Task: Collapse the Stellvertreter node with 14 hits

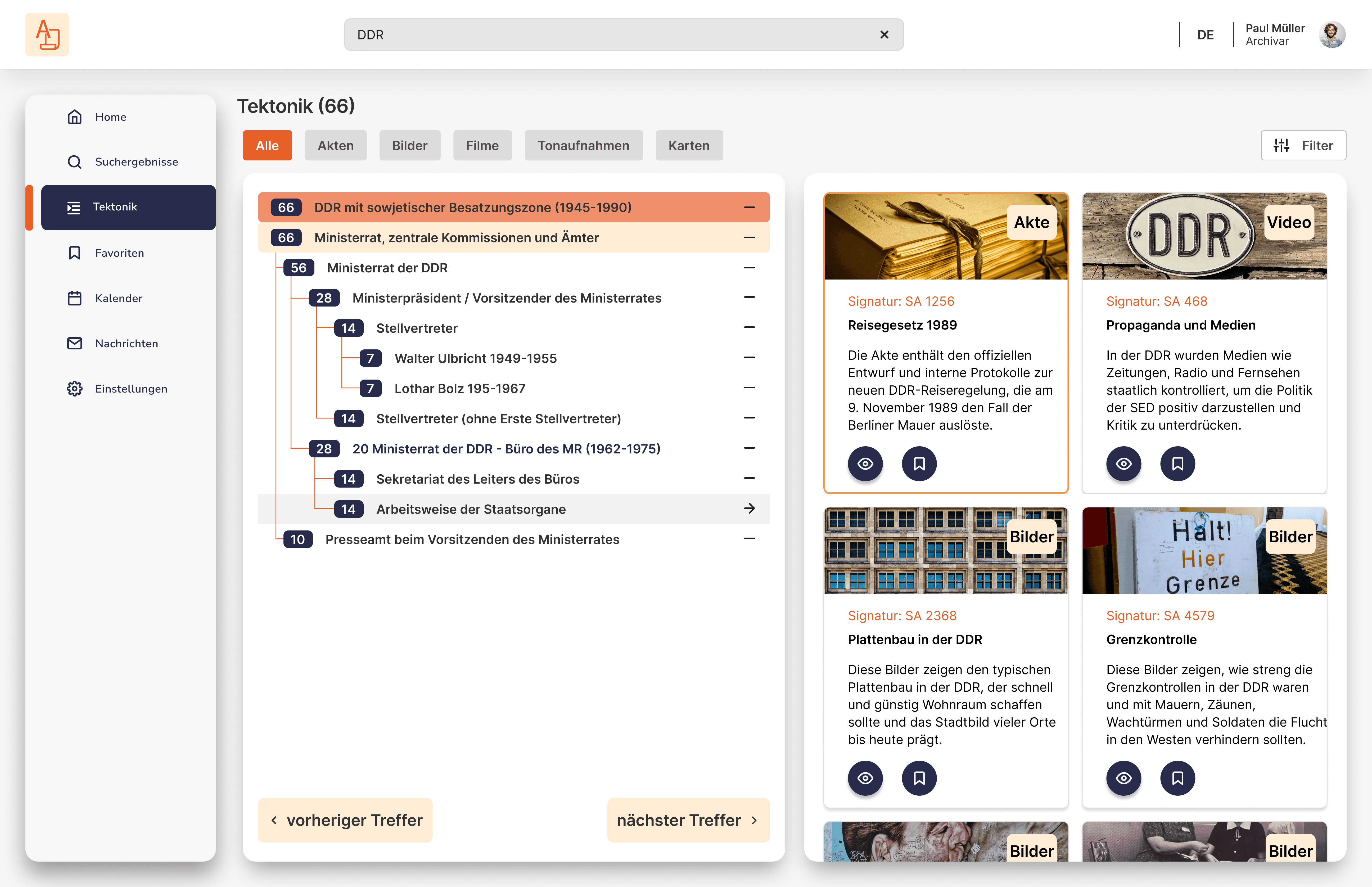Action: tap(749, 328)
